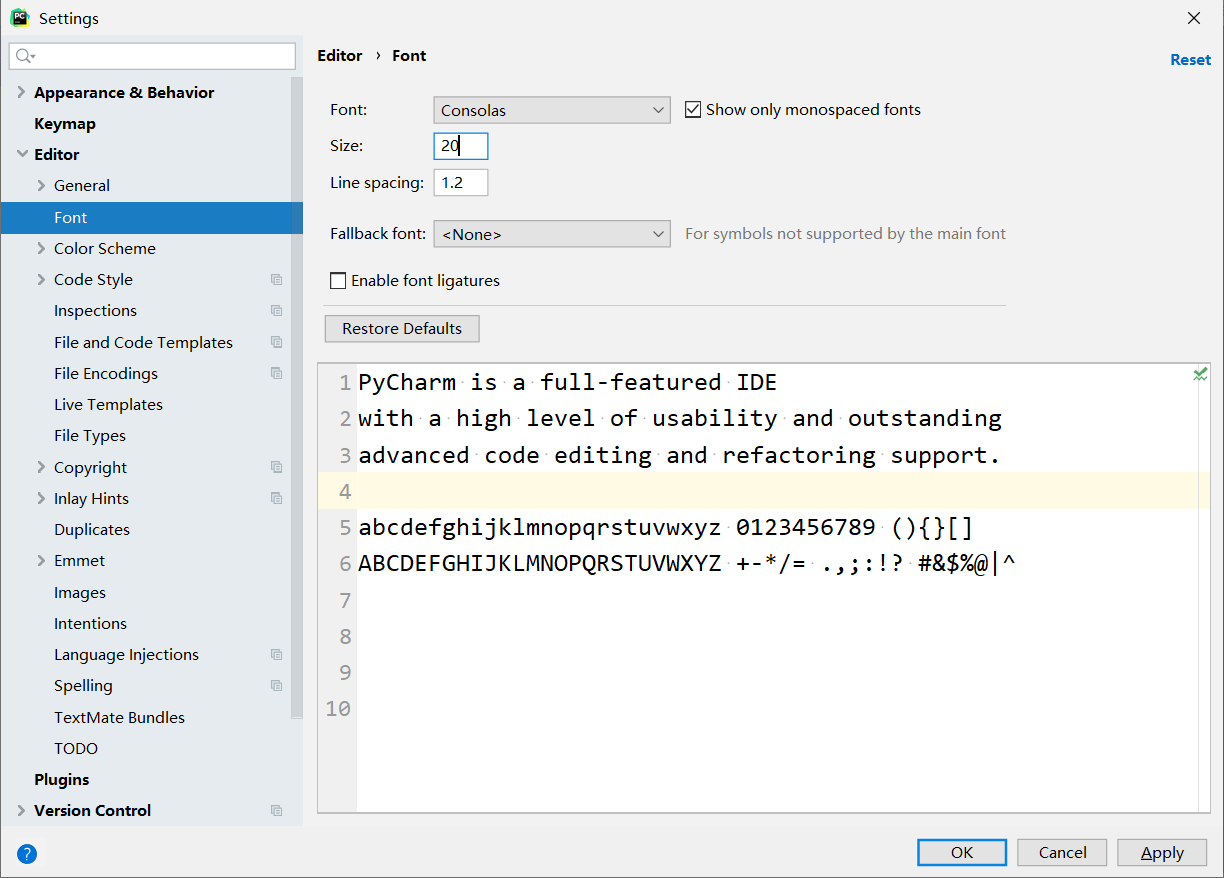This screenshot has height=878, width=1224.
Task: Expand the Copyright node
Action: (41, 467)
